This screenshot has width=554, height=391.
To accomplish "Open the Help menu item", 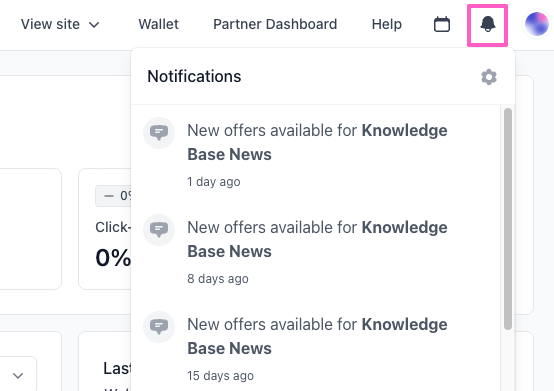I will (x=387, y=24).
